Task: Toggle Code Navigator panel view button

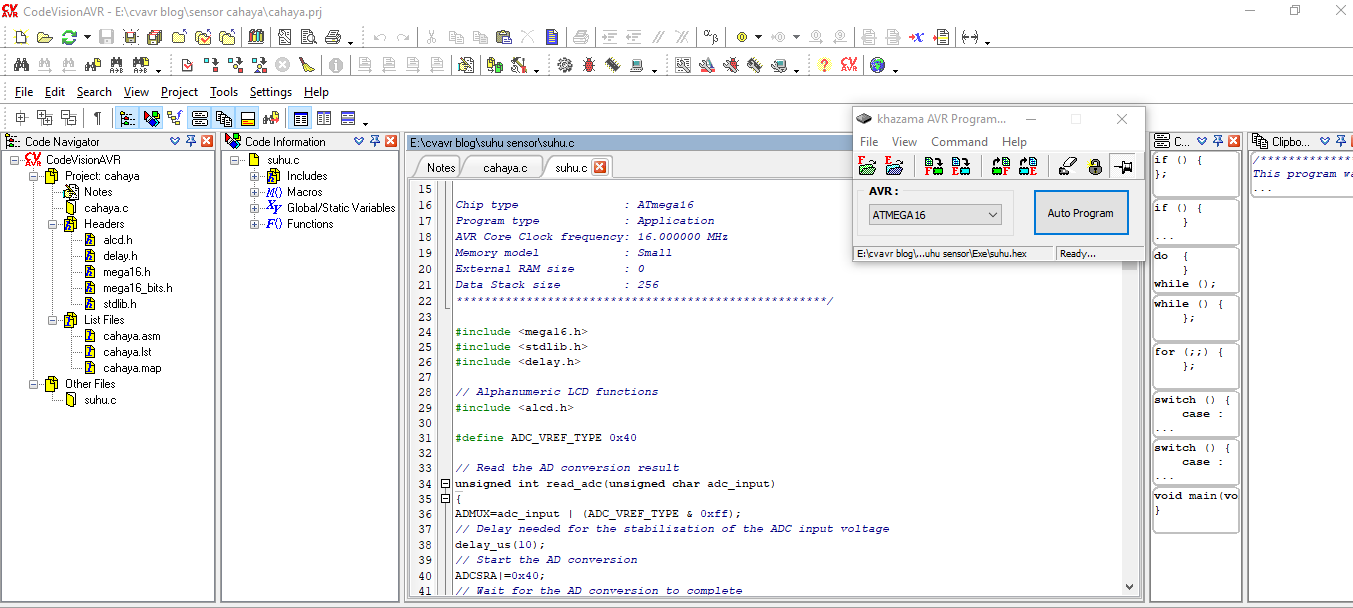Action: pyautogui.click(x=128, y=118)
